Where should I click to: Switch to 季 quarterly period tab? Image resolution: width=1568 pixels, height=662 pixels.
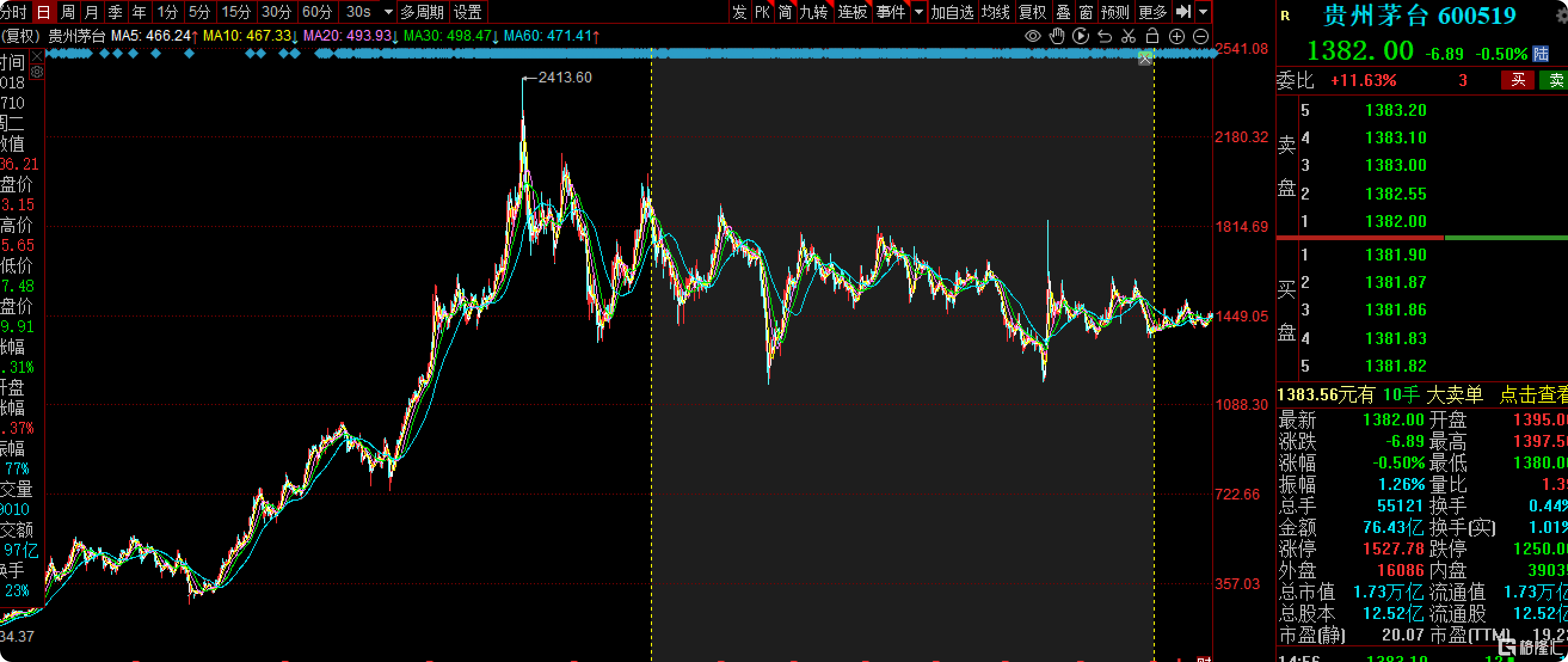pos(115,11)
